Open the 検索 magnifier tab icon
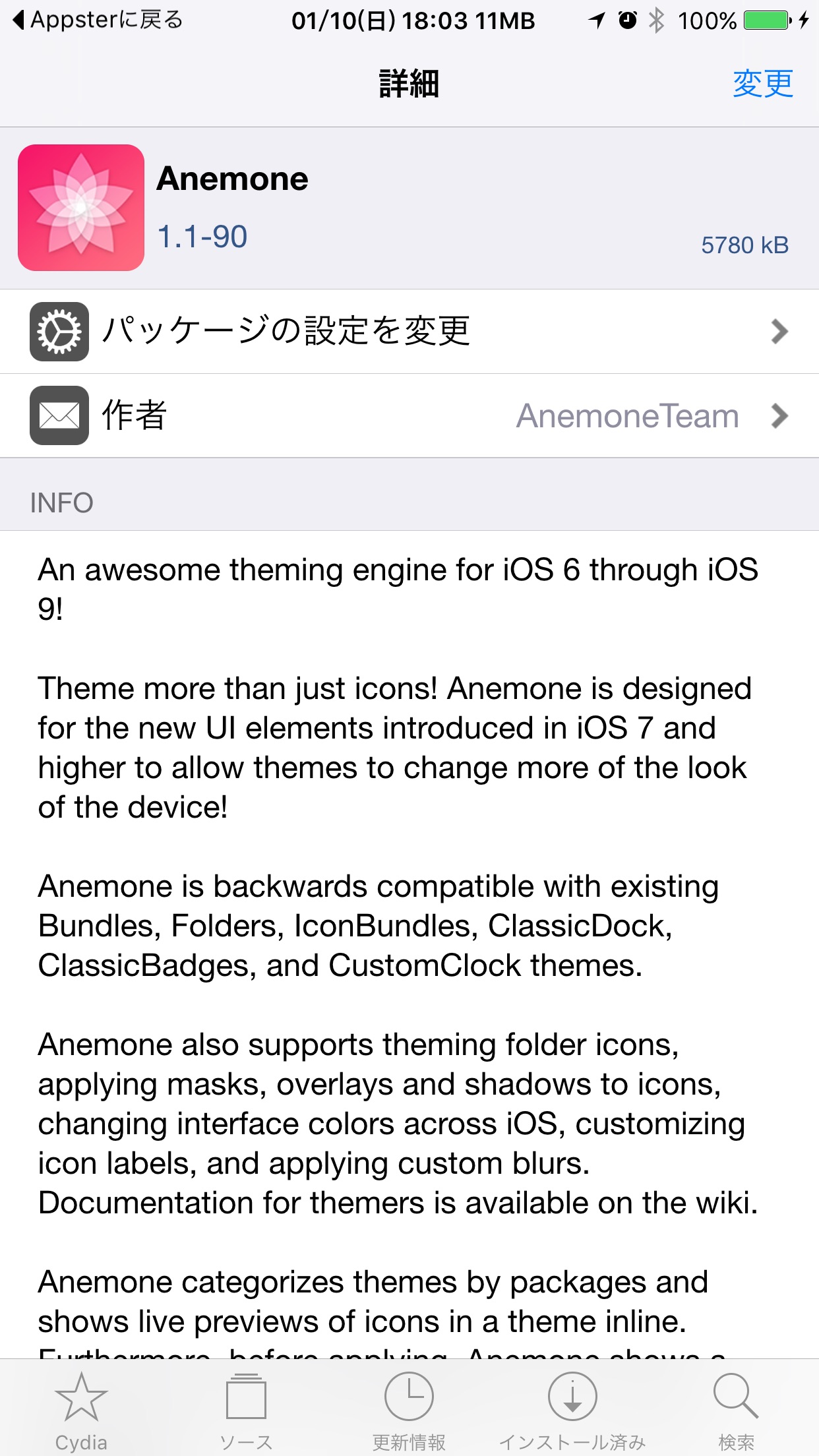 click(736, 1397)
